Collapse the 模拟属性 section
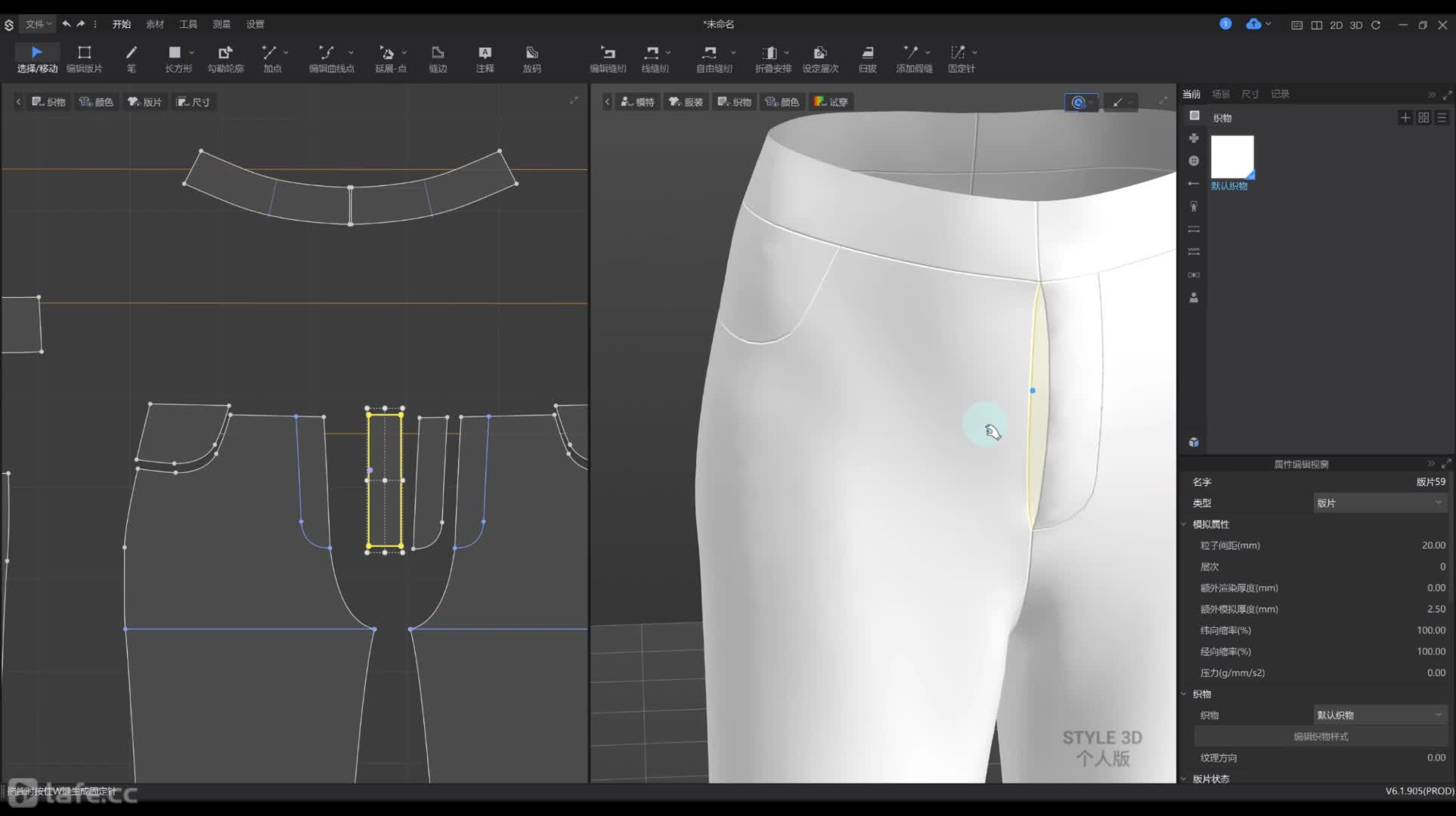 (1185, 524)
